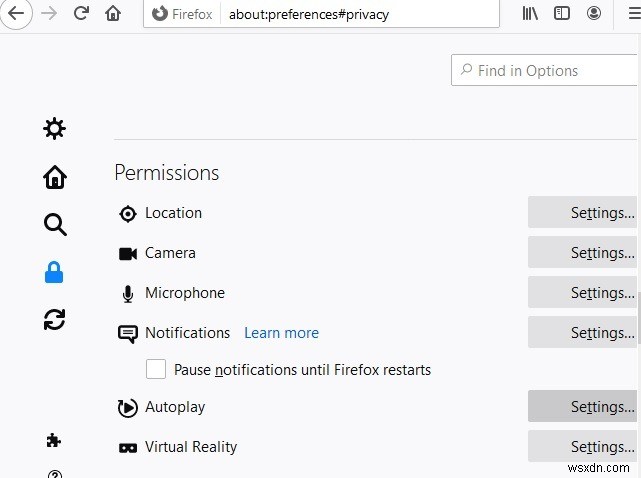This screenshot has width=641, height=478.
Task: Open Search settings category
Action: (55, 224)
